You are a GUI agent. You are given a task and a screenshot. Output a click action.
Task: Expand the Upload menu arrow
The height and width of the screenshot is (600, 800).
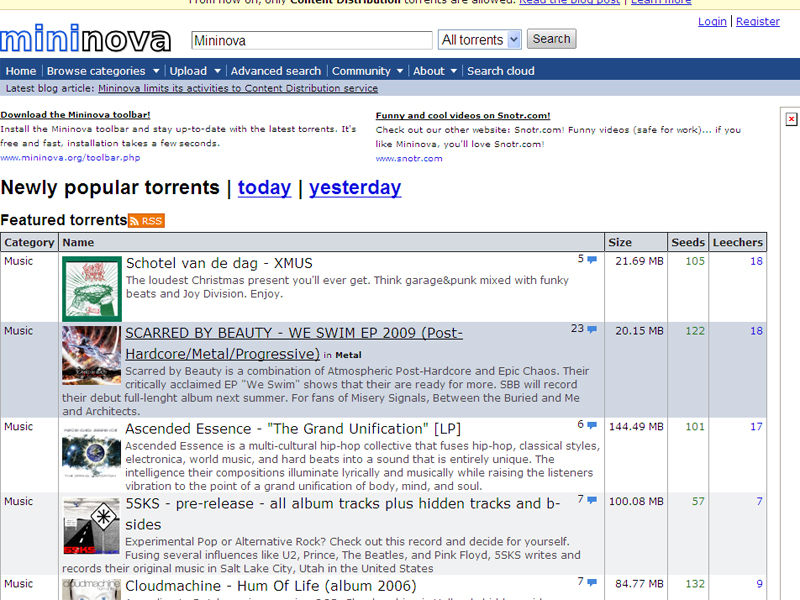217,71
